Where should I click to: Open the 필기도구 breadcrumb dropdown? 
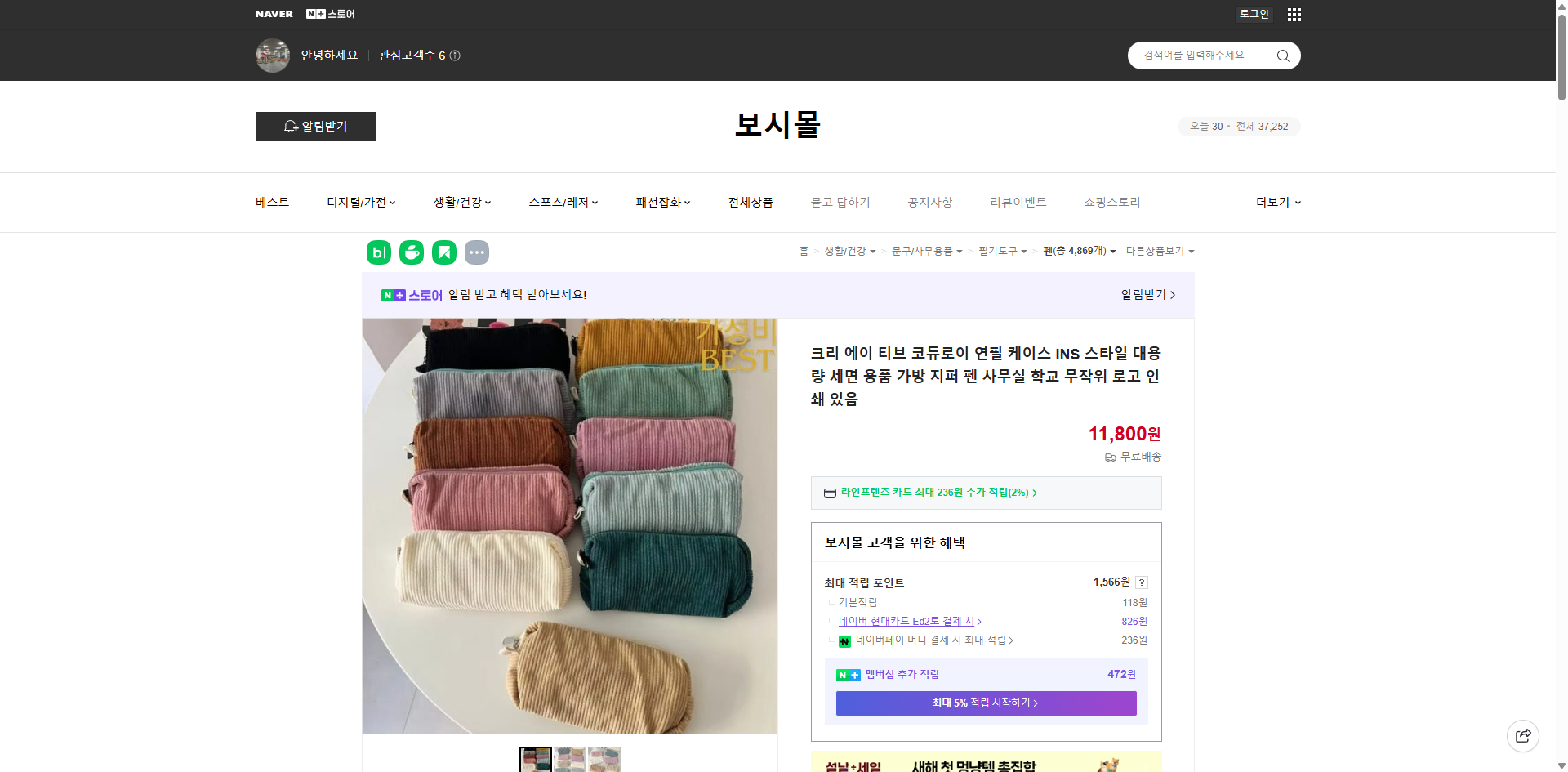[998, 251]
